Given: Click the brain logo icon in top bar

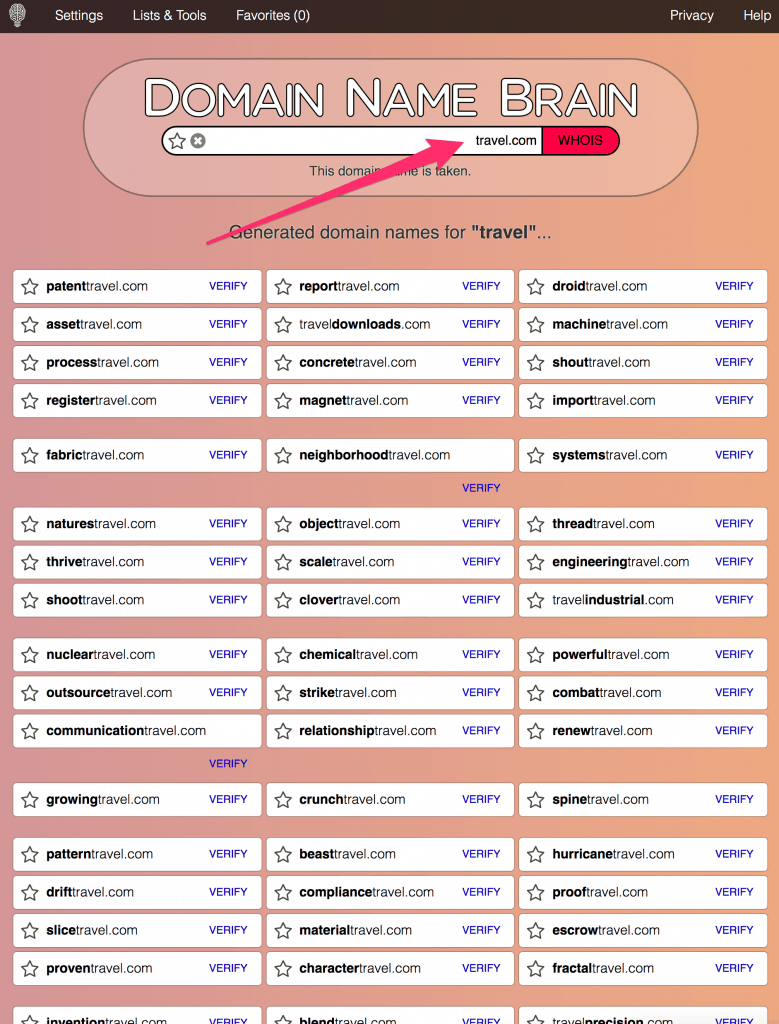Looking at the screenshot, I should pos(18,15).
